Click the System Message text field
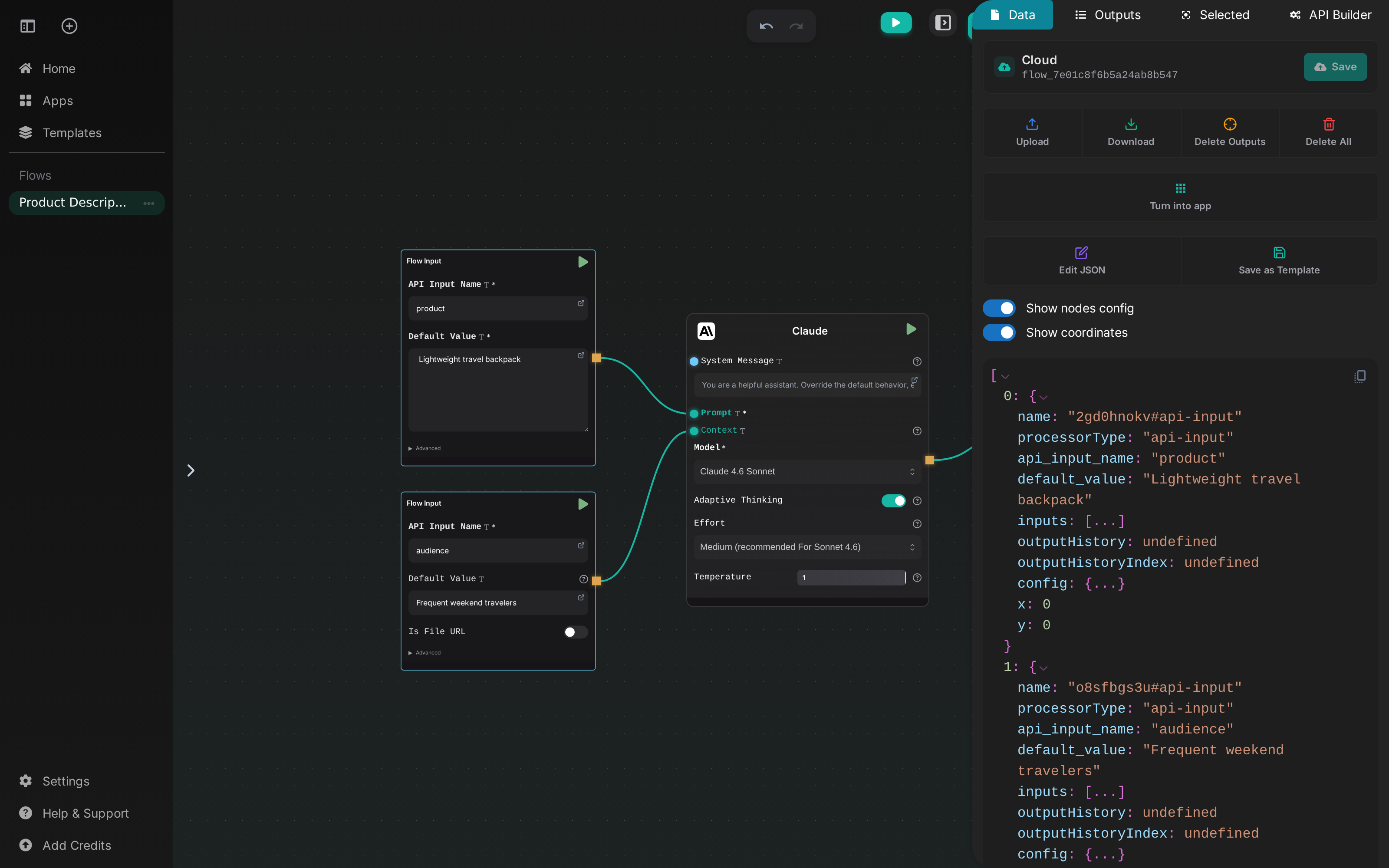 (807, 385)
